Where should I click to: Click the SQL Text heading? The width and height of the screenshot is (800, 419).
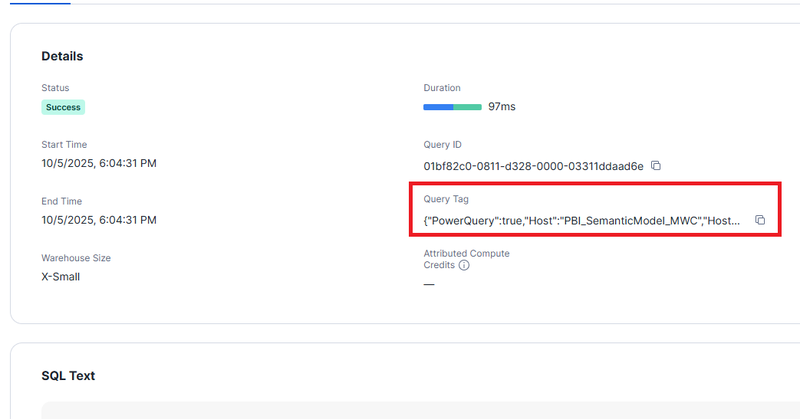(68, 376)
